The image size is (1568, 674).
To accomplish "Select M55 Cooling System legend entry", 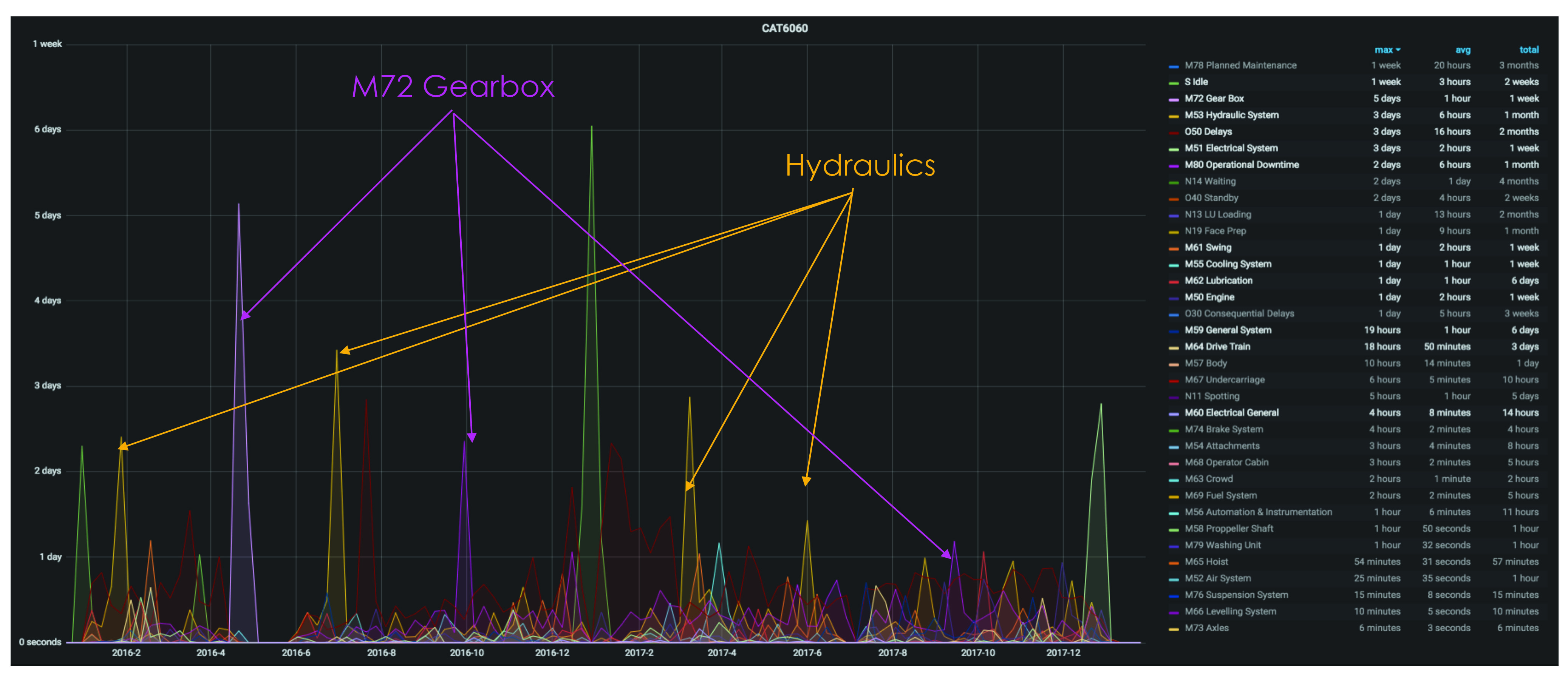I will 1228,264.
